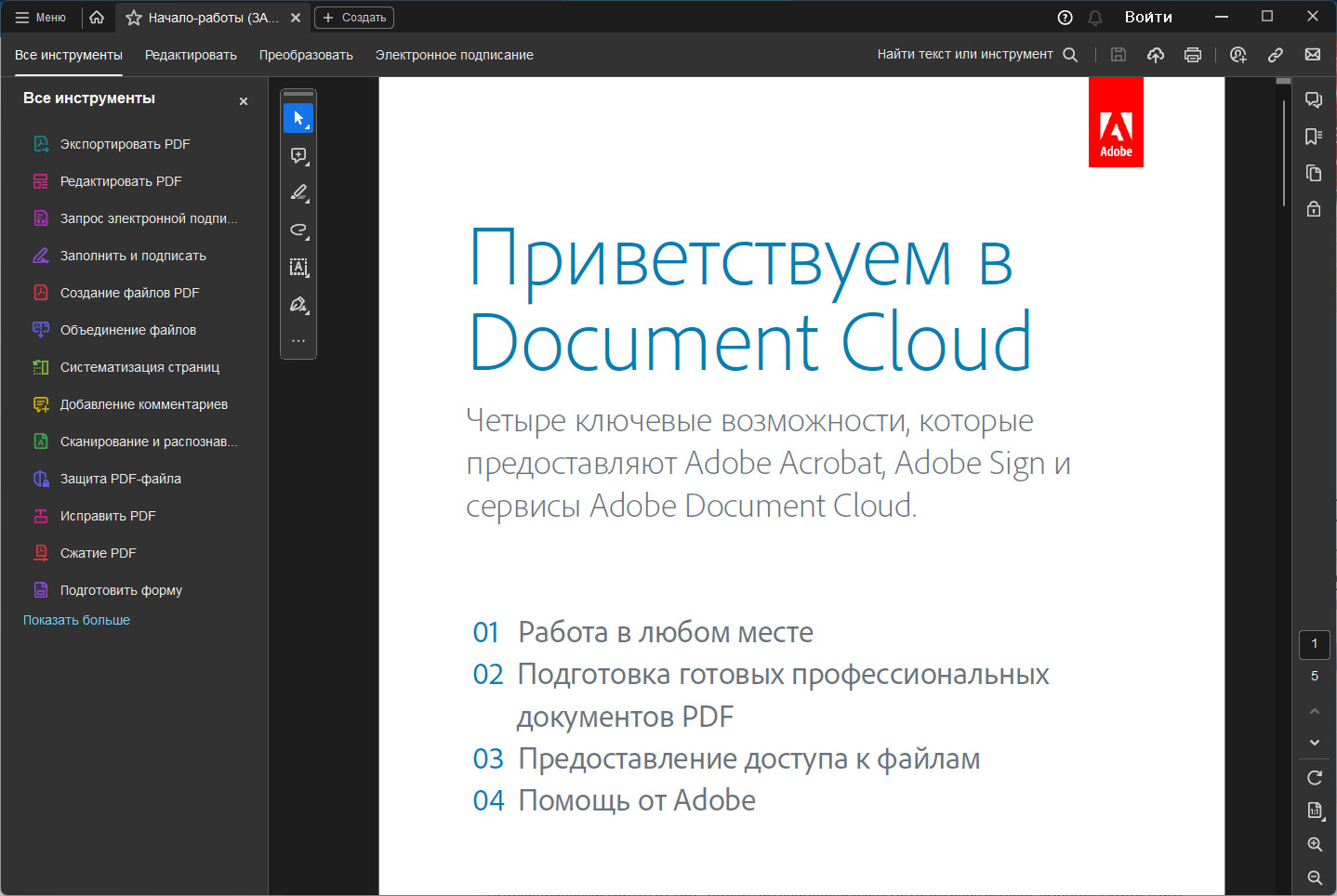Click the zoom in magnifier
The height and width of the screenshot is (896, 1337).
pos(1315,845)
